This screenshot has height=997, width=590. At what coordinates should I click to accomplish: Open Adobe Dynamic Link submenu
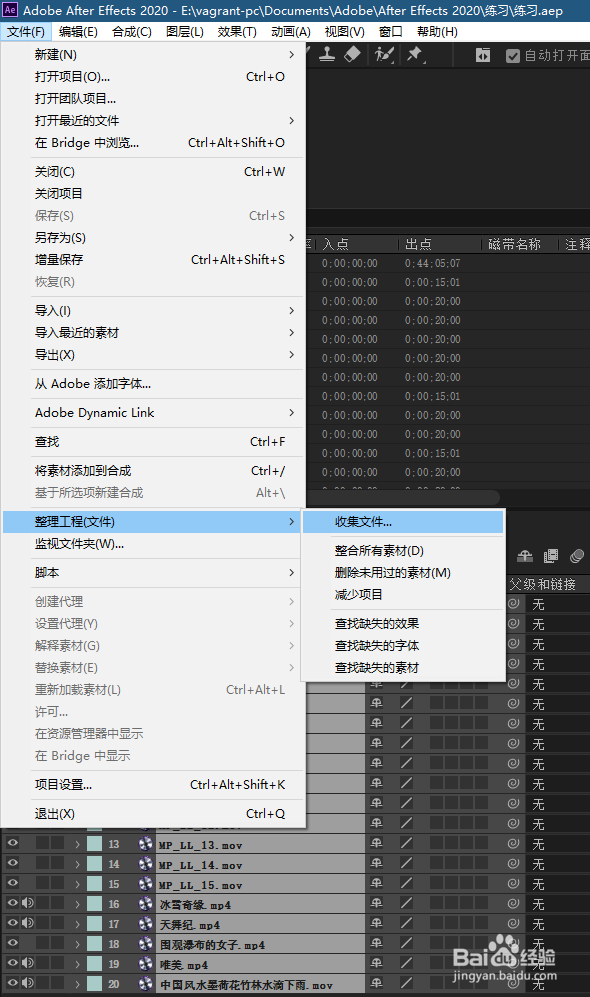coord(153,412)
